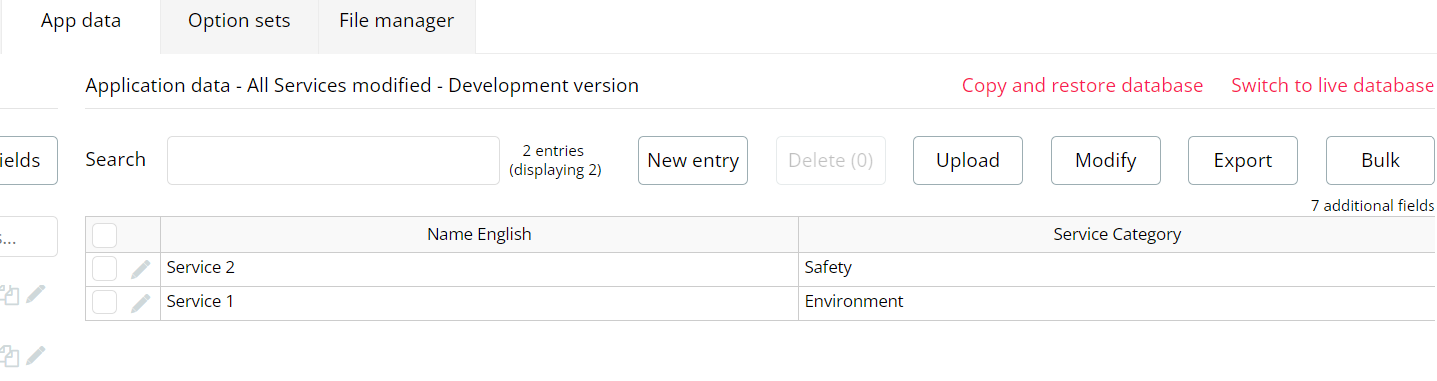Screen dimensions: 1437x381
Task: Edit the Service 2 entry with the pencil icon
Action: [x=141, y=270]
